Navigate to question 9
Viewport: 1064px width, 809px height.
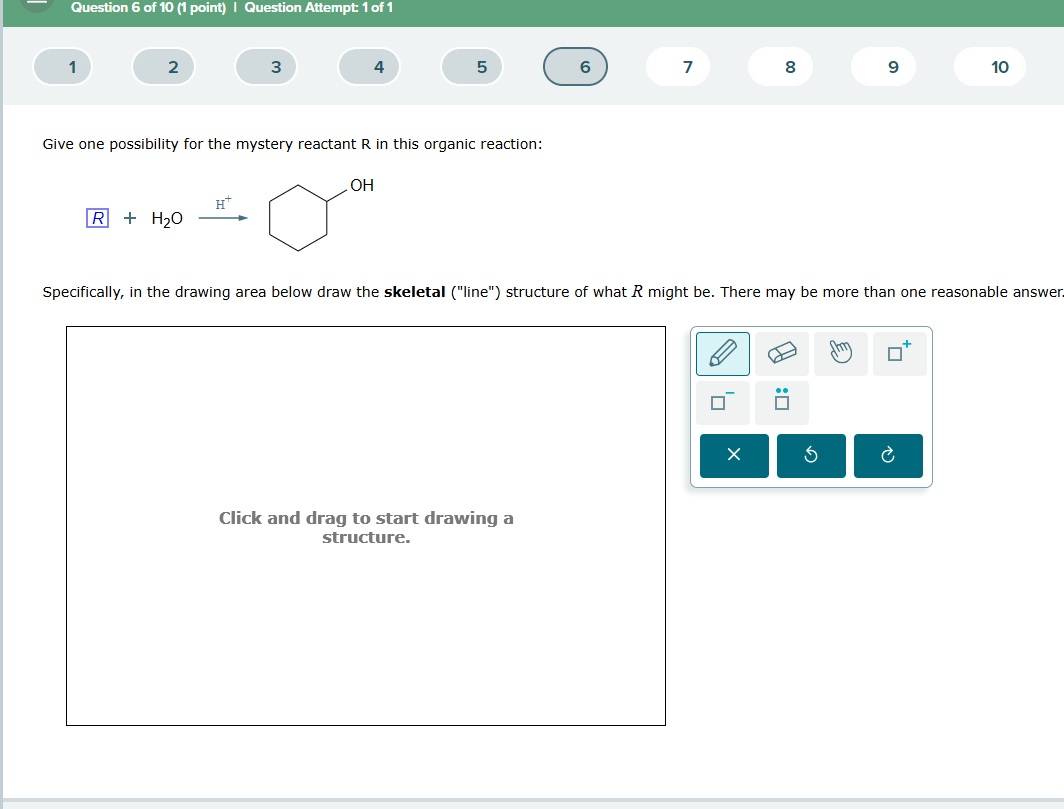point(883,66)
